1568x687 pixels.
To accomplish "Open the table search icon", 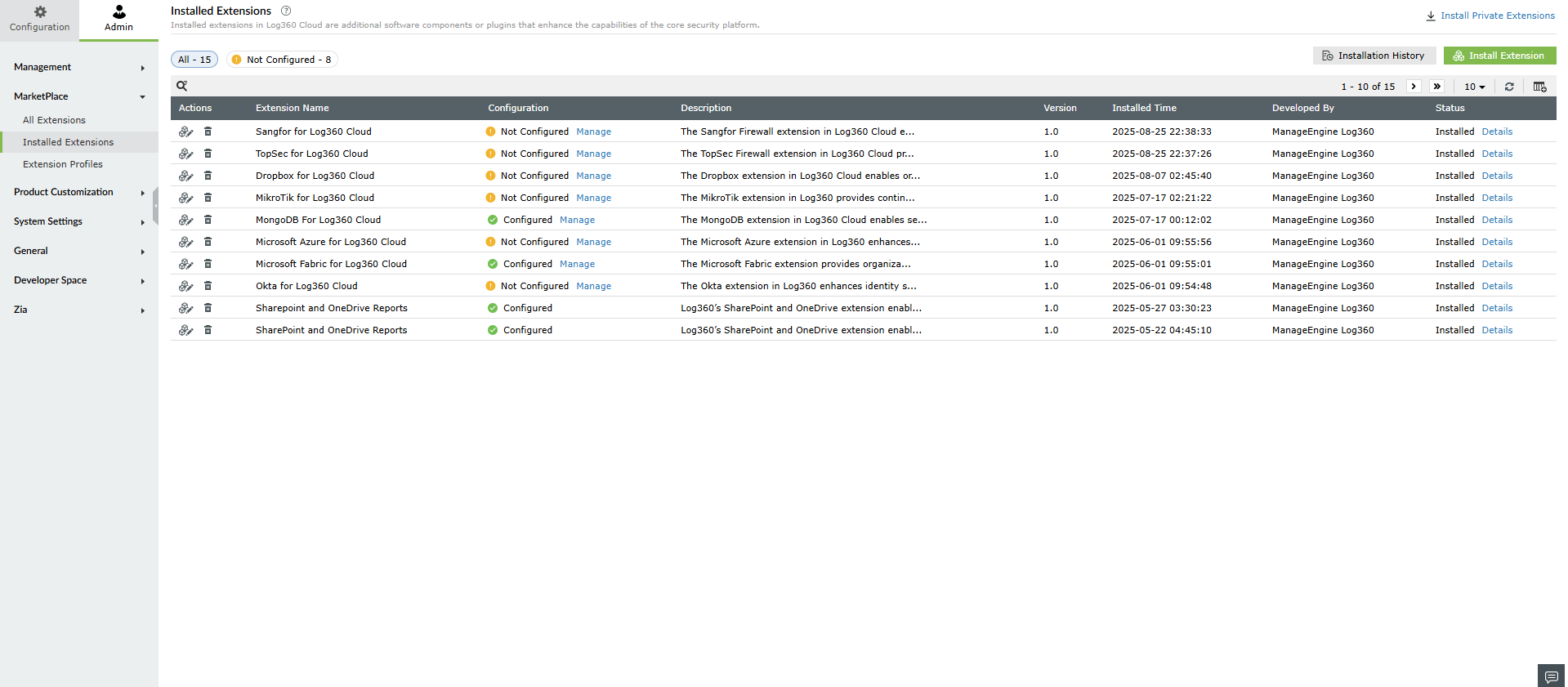I will pos(182,86).
